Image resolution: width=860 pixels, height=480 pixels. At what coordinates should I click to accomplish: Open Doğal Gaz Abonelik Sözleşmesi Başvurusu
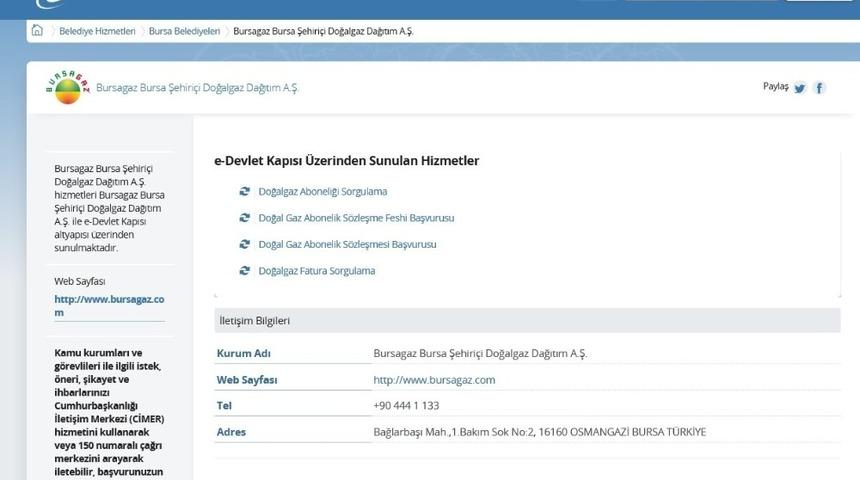347,244
